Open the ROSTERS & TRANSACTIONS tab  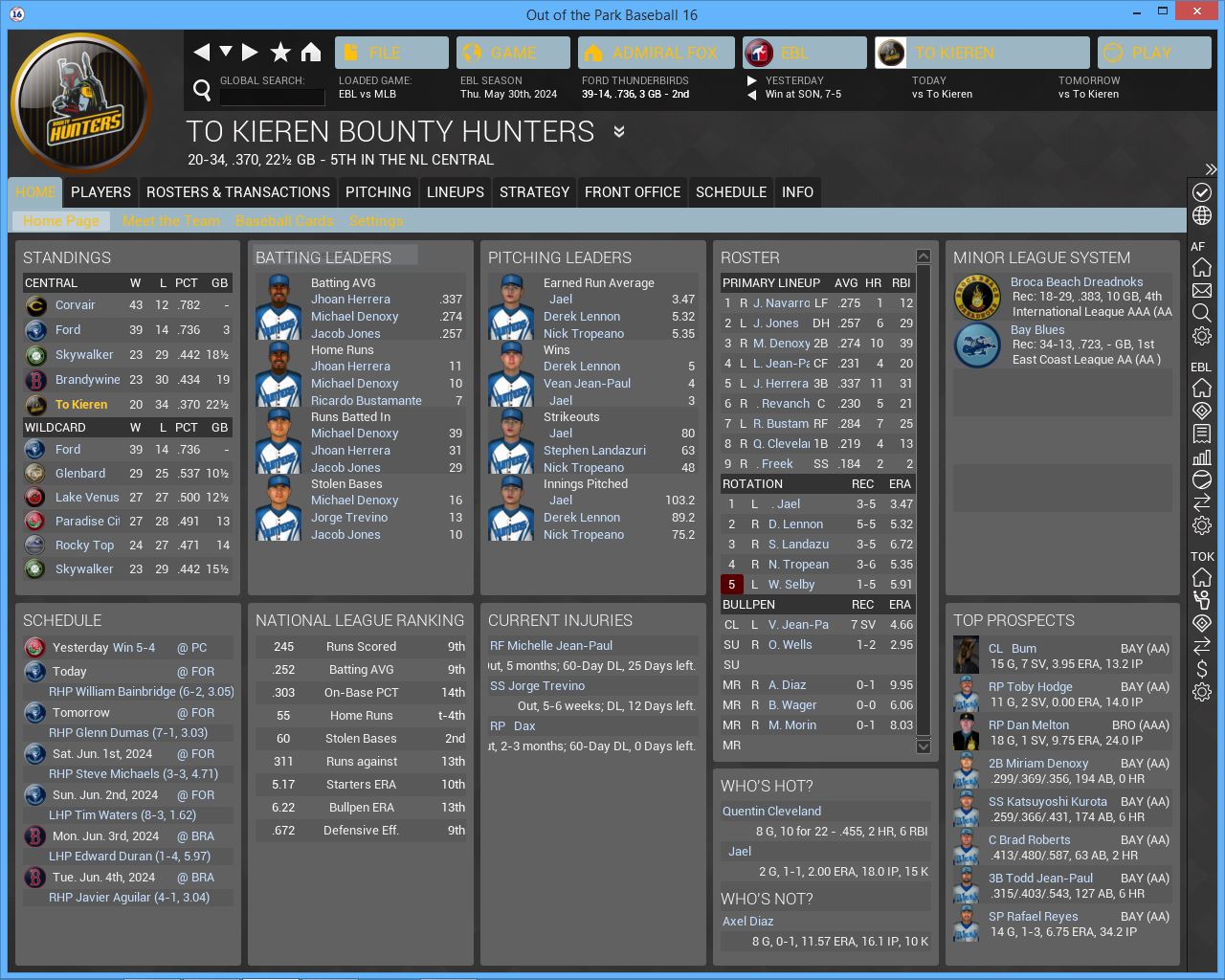point(237,192)
